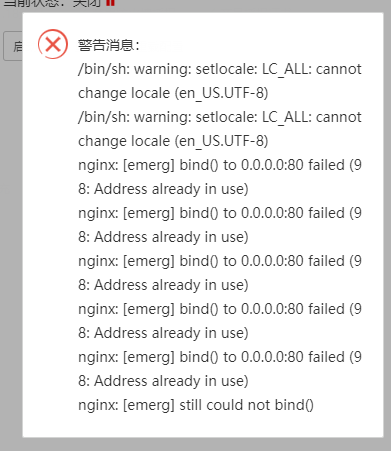Image resolution: width=391 pixels, height=451 pixels.
Task: Click the first 'change locale (en_US.UTF-8)' line
Action: coord(173,93)
